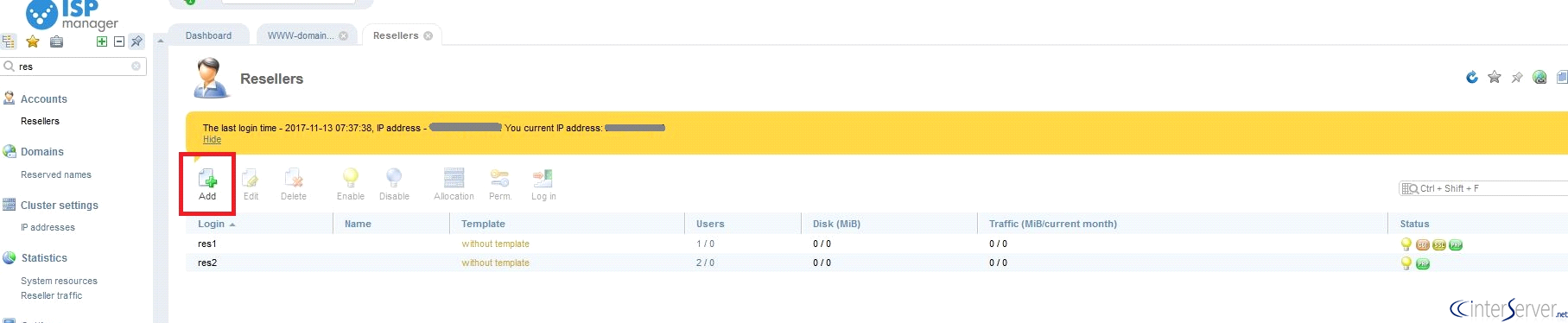Collapse the Accounts sidebar section
Image resolution: width=1568 pixels, height=323 pixels.
pyautogui.click(x=43, y=99)
